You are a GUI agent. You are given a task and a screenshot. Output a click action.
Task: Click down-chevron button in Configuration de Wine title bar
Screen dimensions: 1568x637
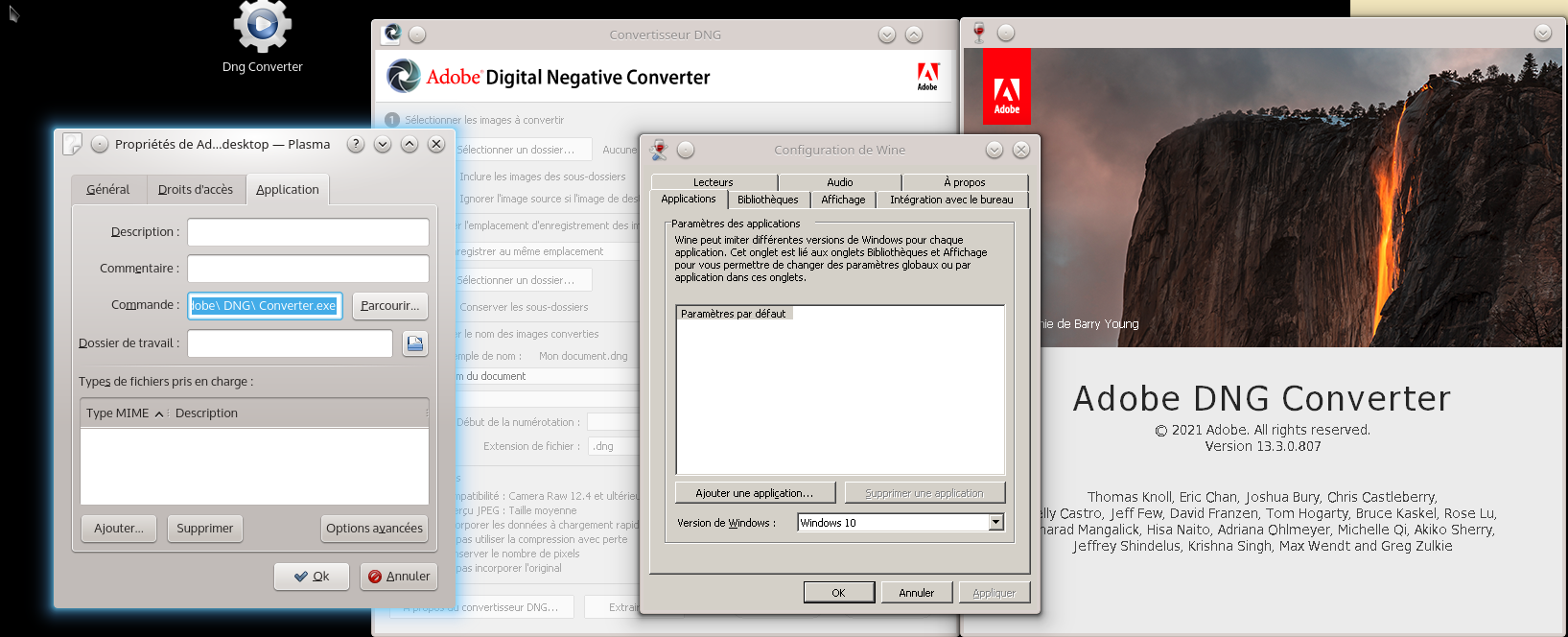[995, 150]
